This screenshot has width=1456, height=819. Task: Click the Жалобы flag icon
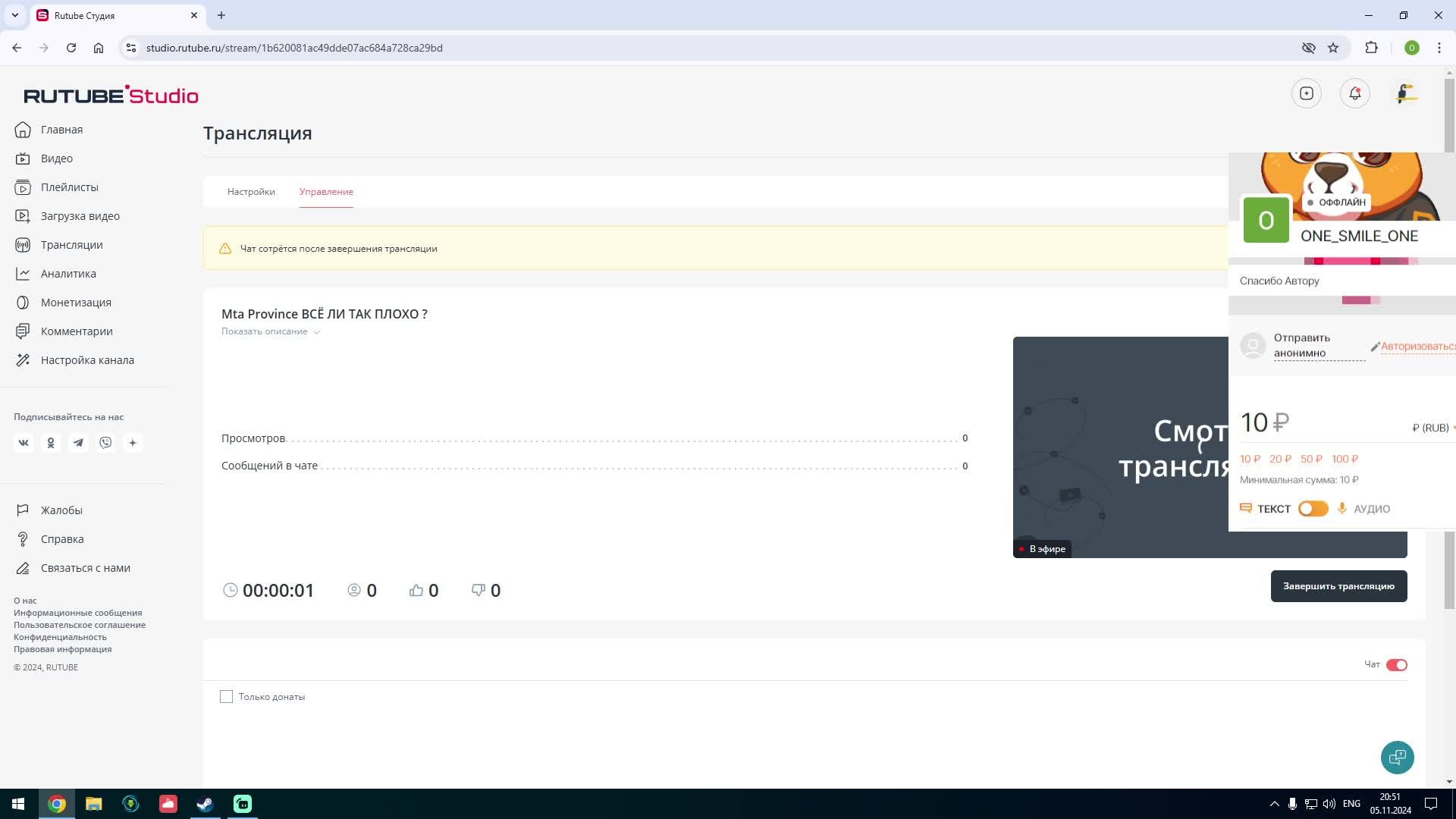coord(23,510)
